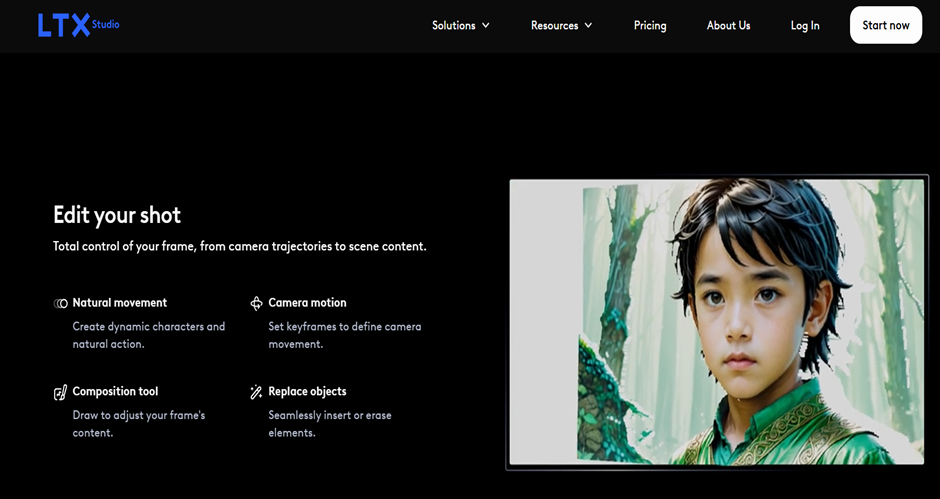
Task: Open the About Us page
Action: [728, 26]
